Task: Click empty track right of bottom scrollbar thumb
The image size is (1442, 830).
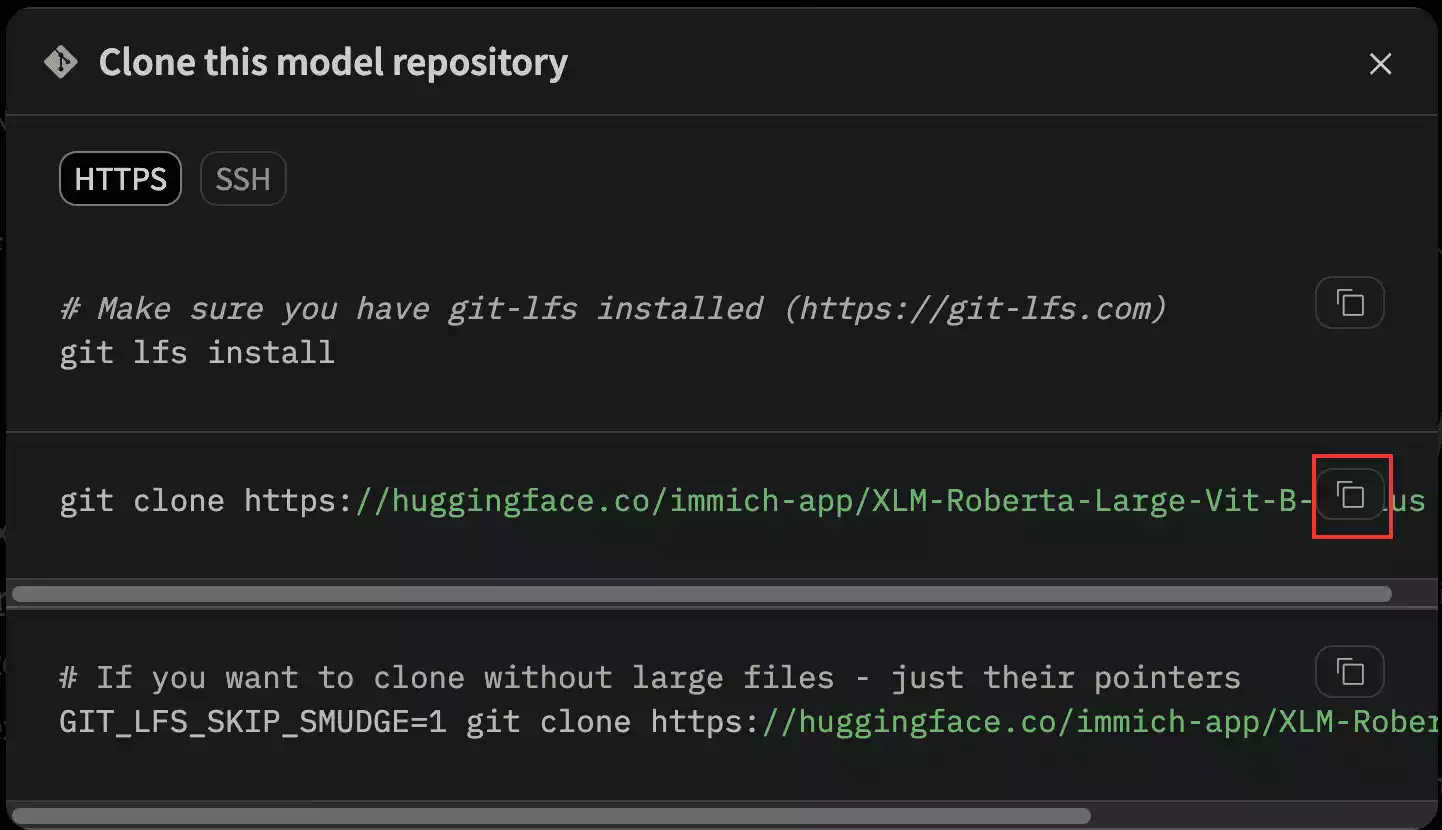Action: click(1260, 816)
